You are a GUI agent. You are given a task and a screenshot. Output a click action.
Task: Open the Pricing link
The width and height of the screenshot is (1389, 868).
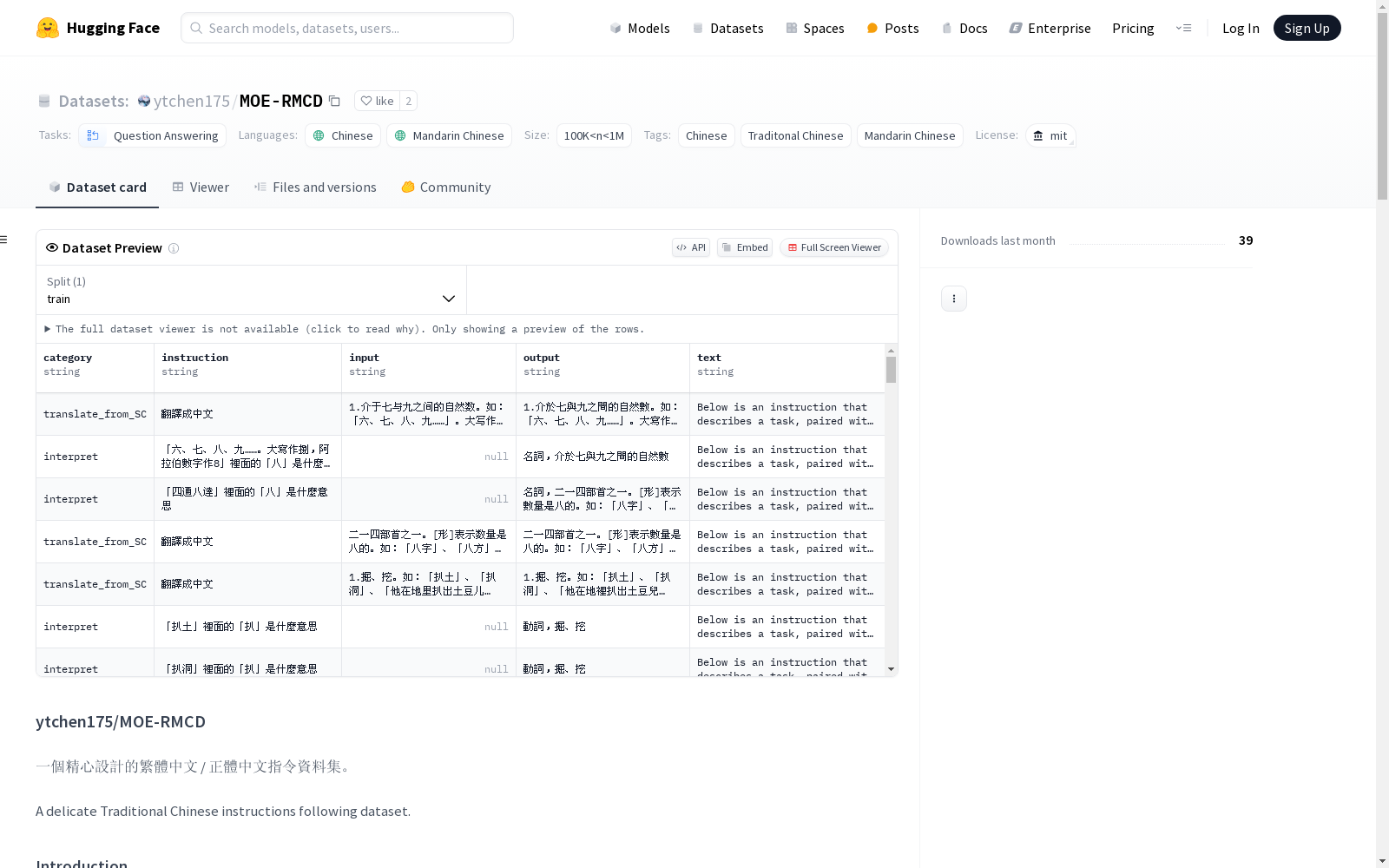pyautogui.click(x=1133, y=28)
